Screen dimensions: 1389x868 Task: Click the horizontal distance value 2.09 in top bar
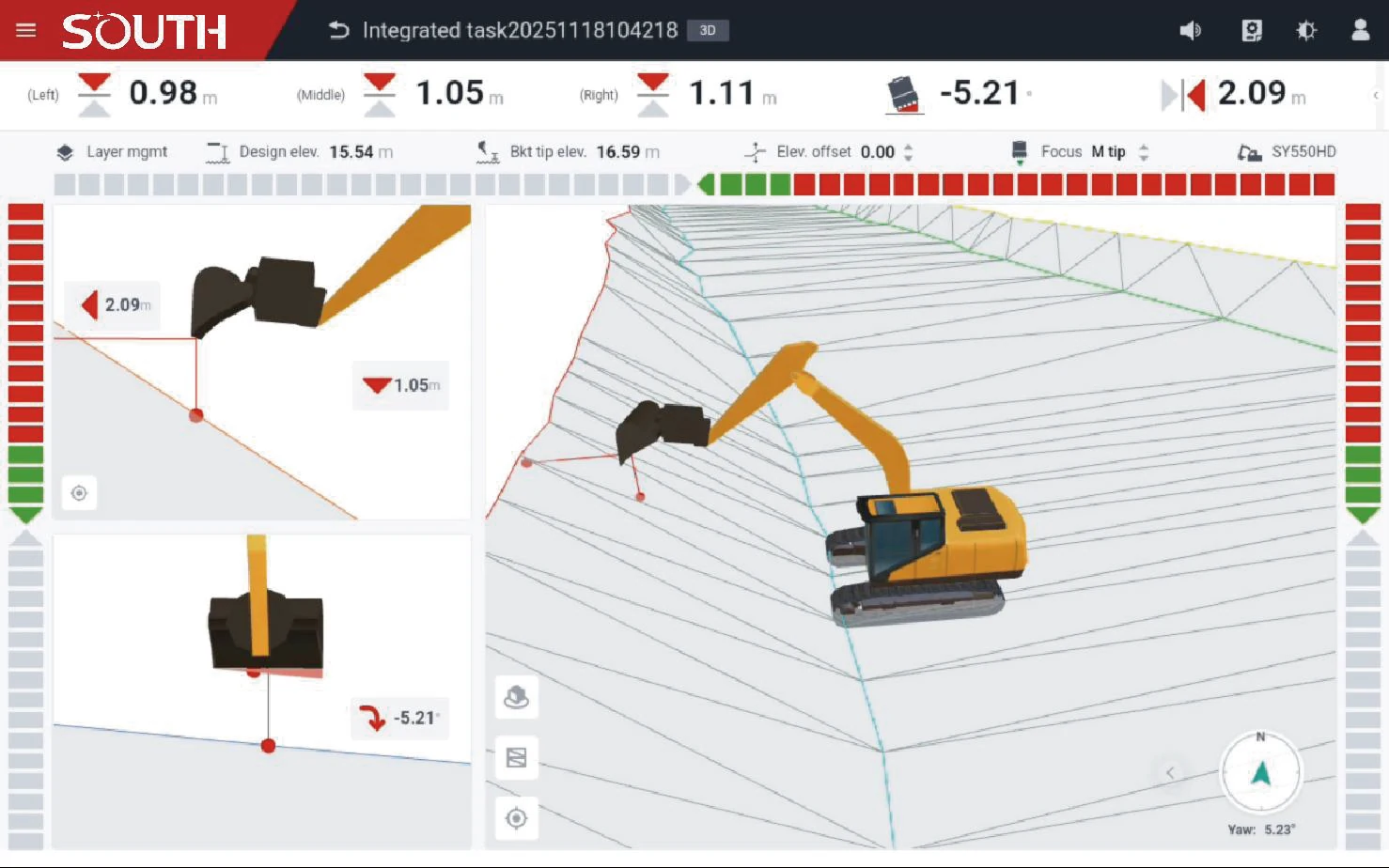[x=1252, y=93]
